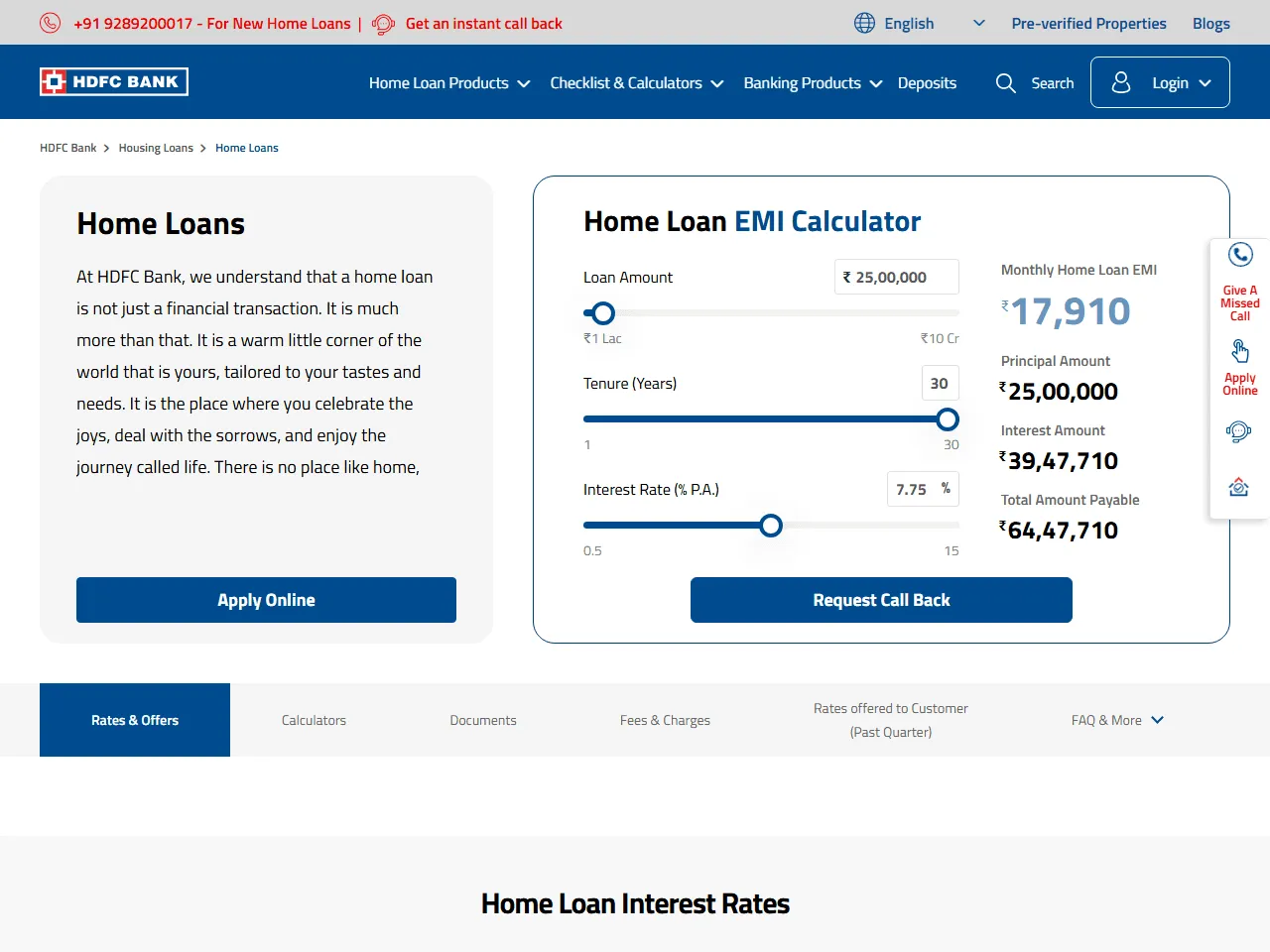Click the Search text in the header

click(1052, 83)
